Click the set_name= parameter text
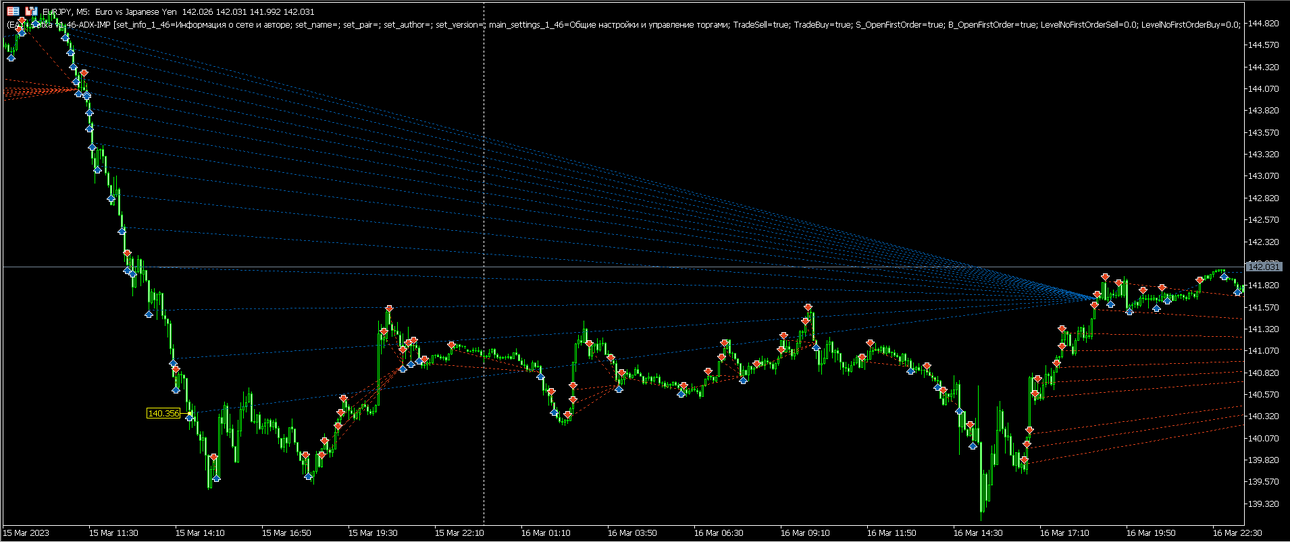Screen dimensions: 1290x542 tap(317, 24)
